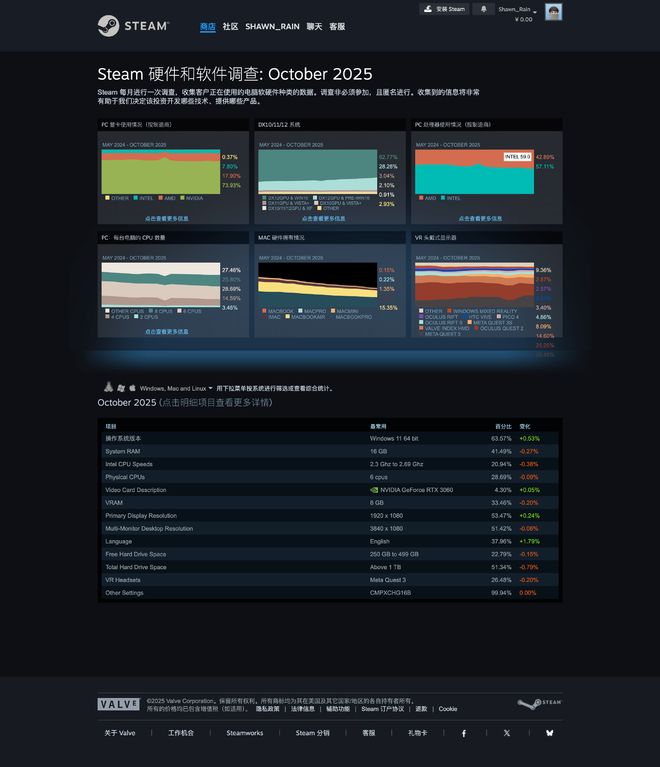This screenshot has height=767, width=660.
Task: Open the Facebook footer icon
Action: coord(464,733)
